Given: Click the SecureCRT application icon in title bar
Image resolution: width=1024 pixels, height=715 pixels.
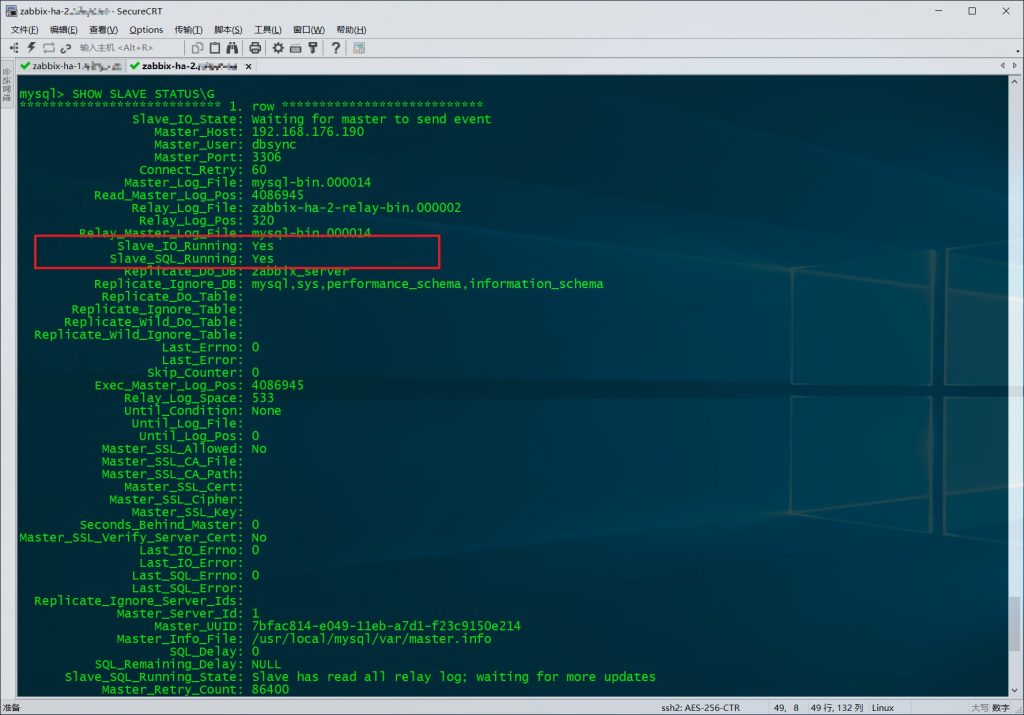Looking at the screenshot, I should 10,11.
